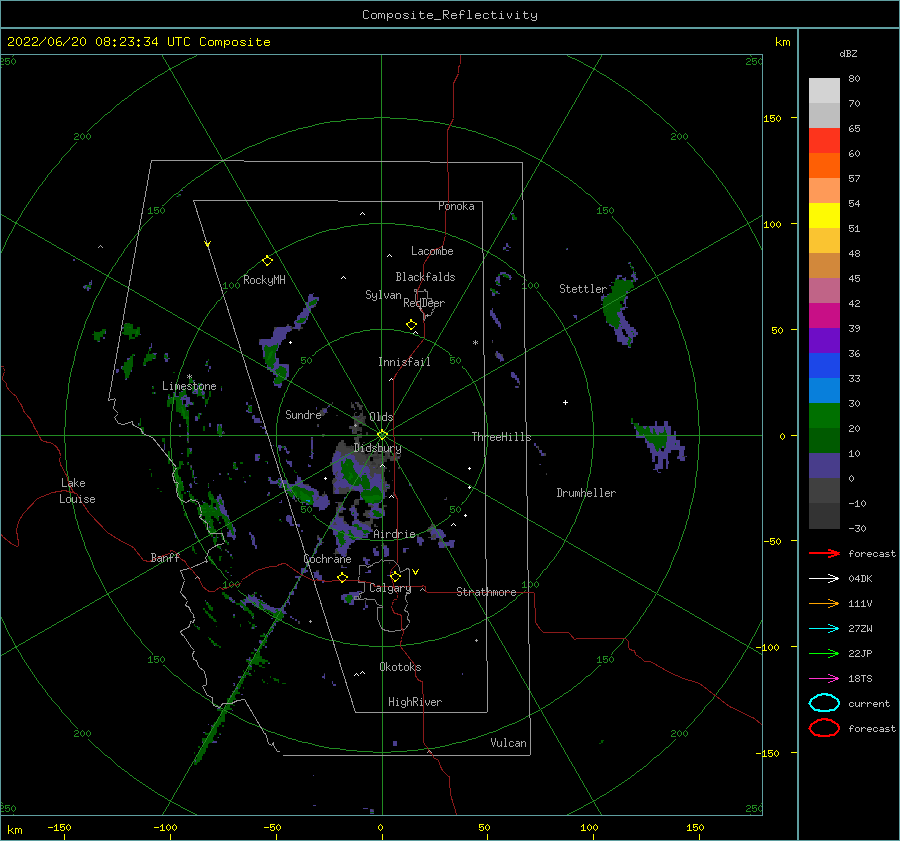Click the yellow radar-center diamond near Olds

coord(382,435)
